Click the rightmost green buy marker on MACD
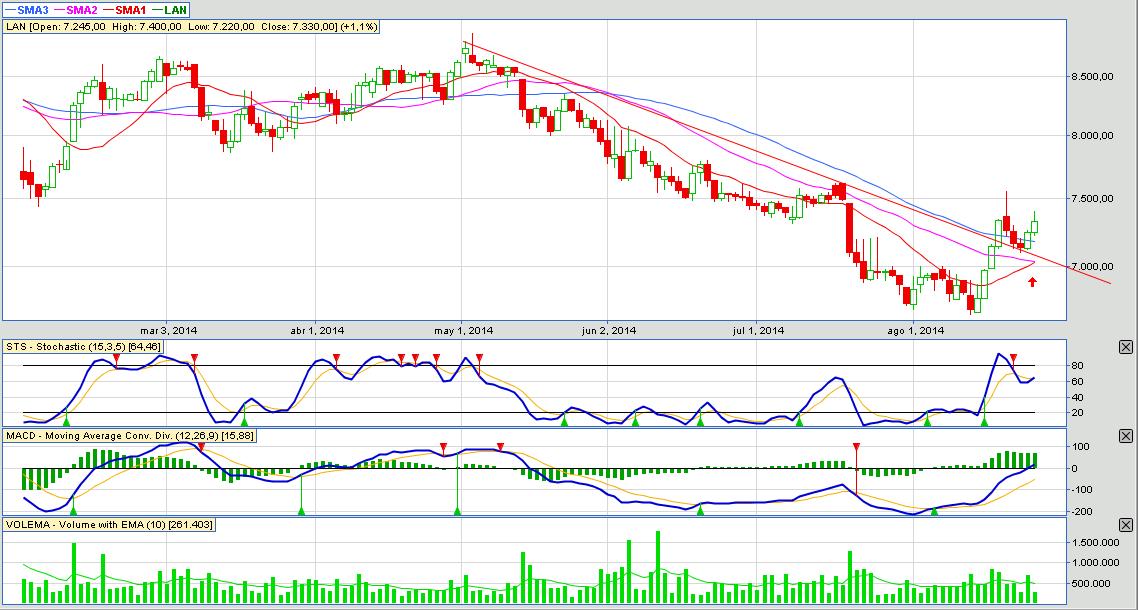This screenshot has width=1138, height=610. [x=935, y=511]
